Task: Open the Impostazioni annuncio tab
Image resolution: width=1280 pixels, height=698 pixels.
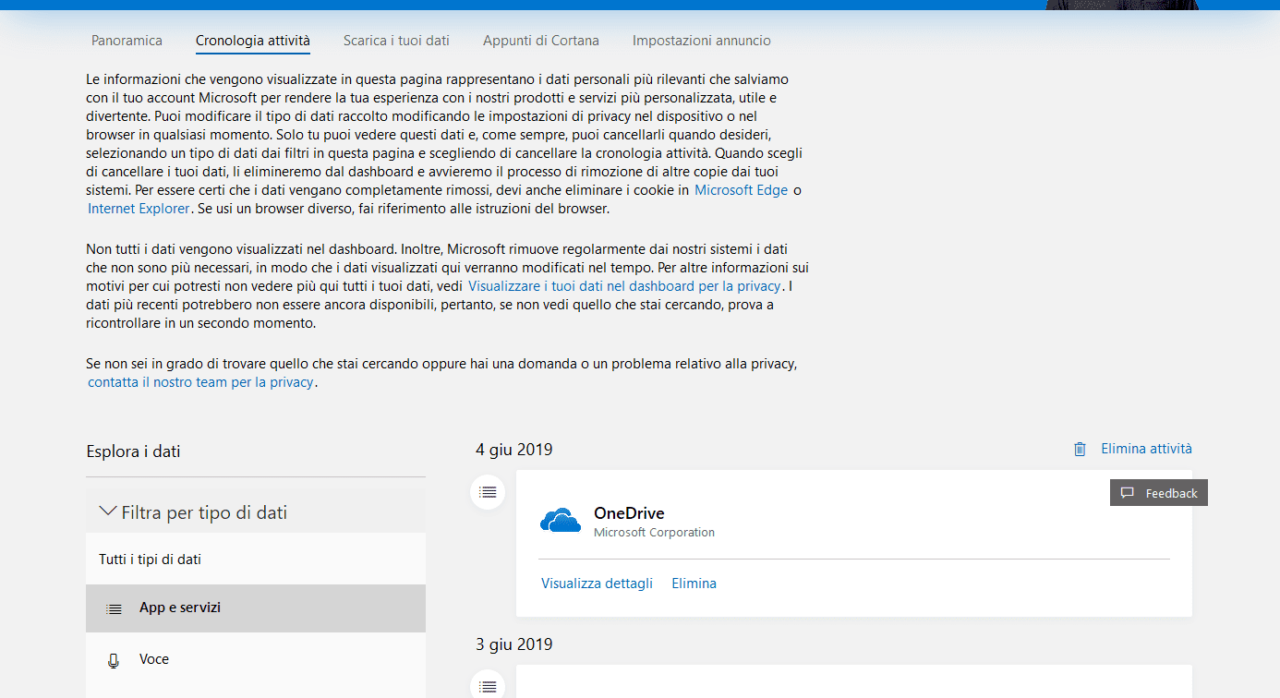Action: (x=701, y=41)
